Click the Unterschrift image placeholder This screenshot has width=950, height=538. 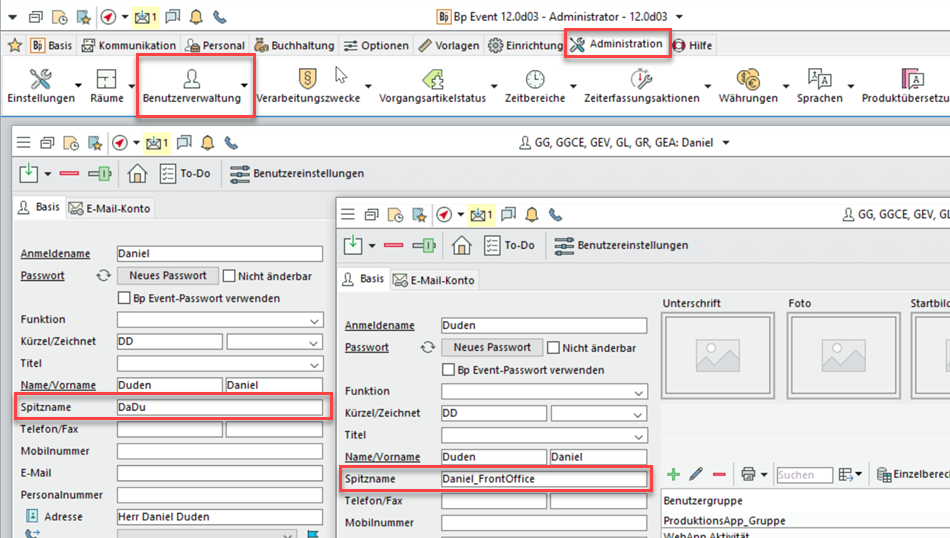[x=717, y=355]
